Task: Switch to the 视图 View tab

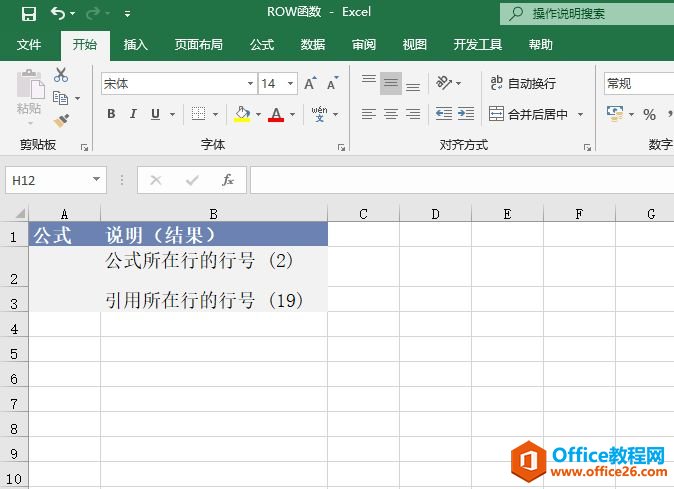Action: [414, 45]
